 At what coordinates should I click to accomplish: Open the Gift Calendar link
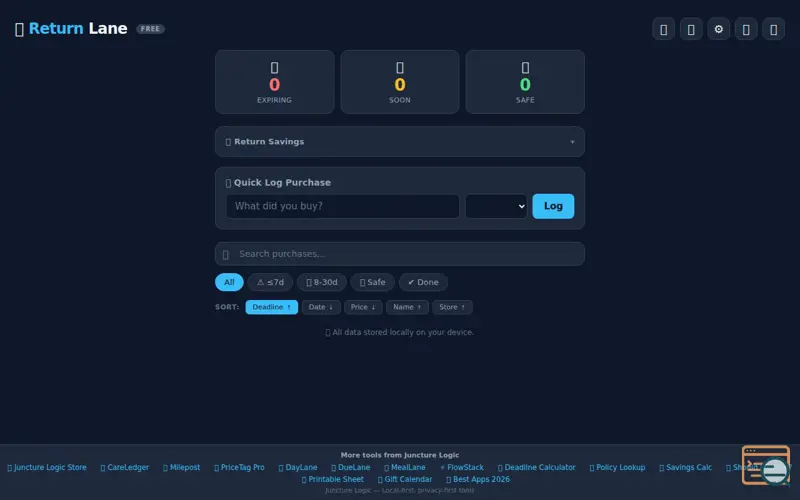[405, 479]
